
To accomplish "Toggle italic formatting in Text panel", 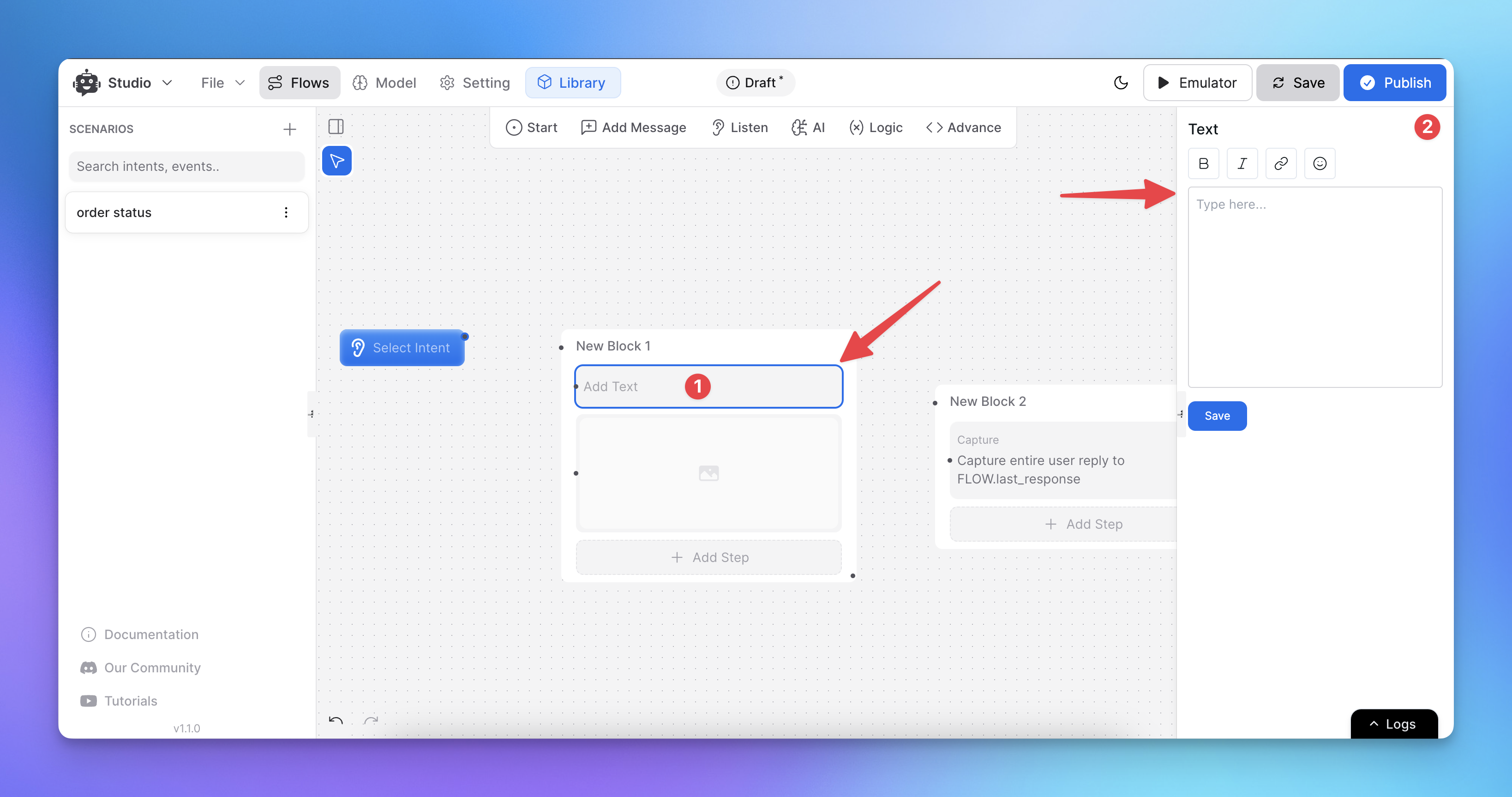I will coord(1242,163).
